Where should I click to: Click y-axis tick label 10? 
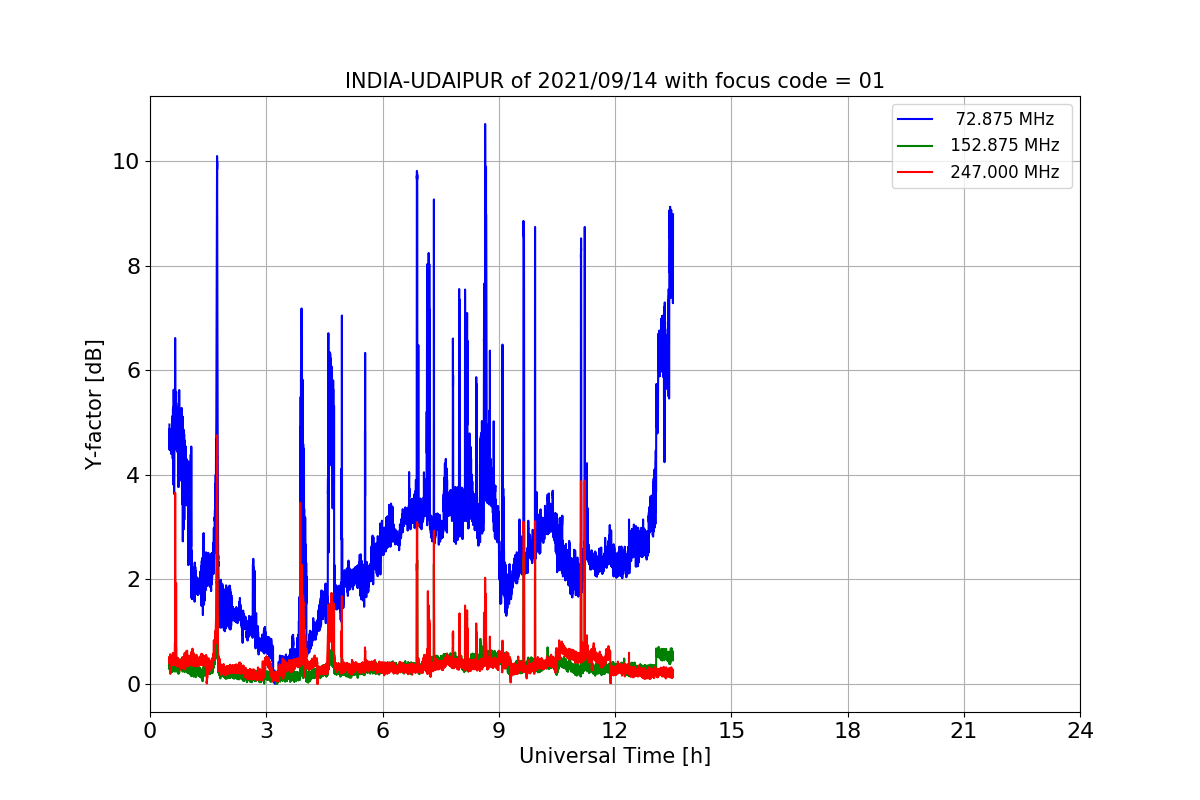(x=128, y=162)
